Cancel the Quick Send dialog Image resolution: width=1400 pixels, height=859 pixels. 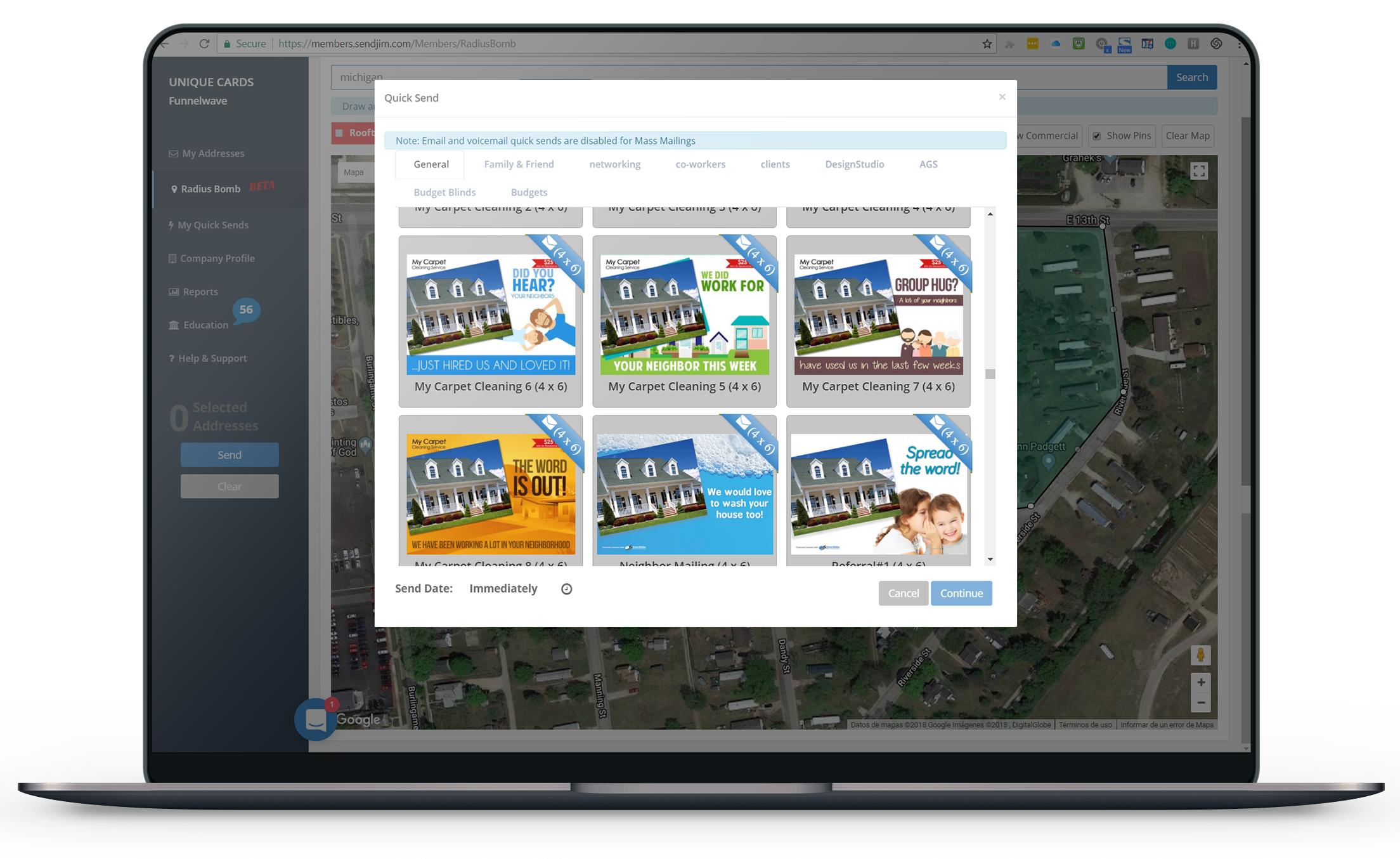tap(903, 593)
